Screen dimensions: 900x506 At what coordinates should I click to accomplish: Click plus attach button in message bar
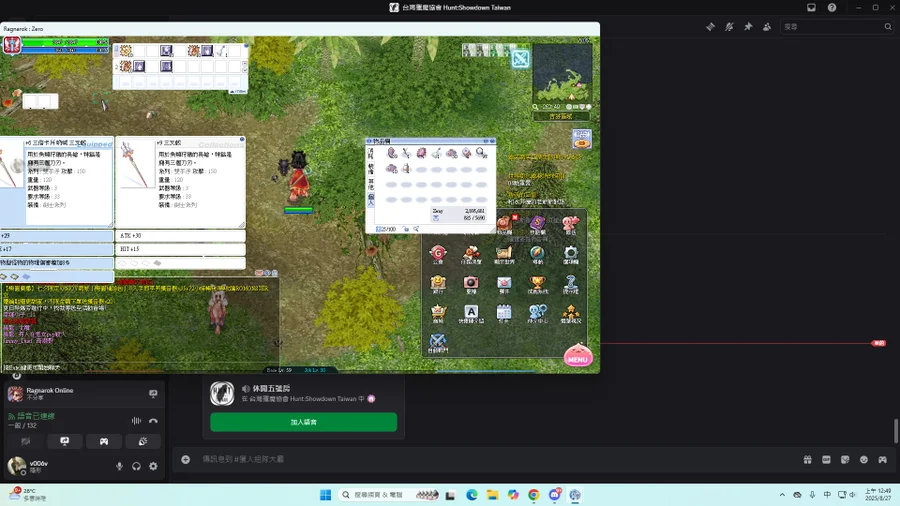pyautogui.click(x=185, y=459)
